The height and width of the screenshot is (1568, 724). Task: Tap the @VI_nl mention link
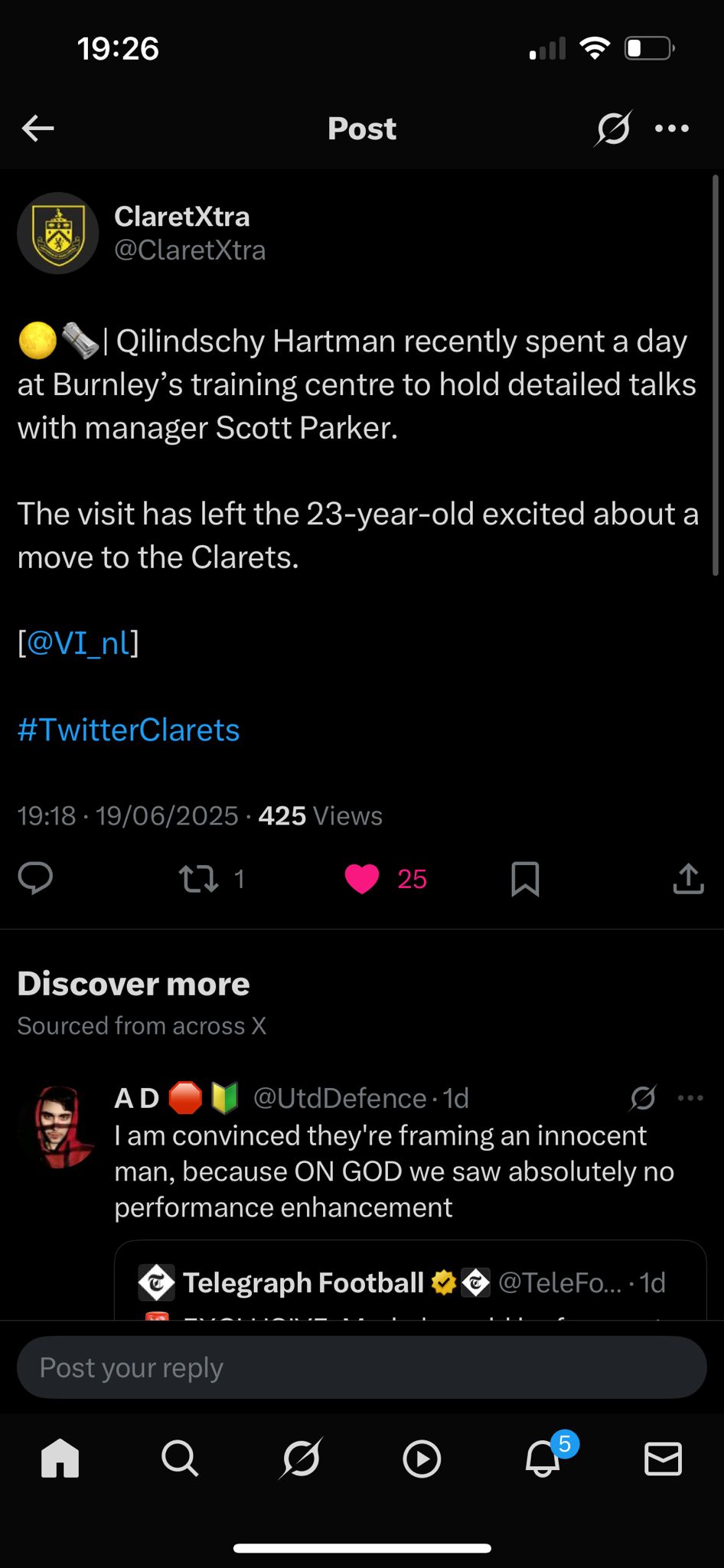[78, 643]
